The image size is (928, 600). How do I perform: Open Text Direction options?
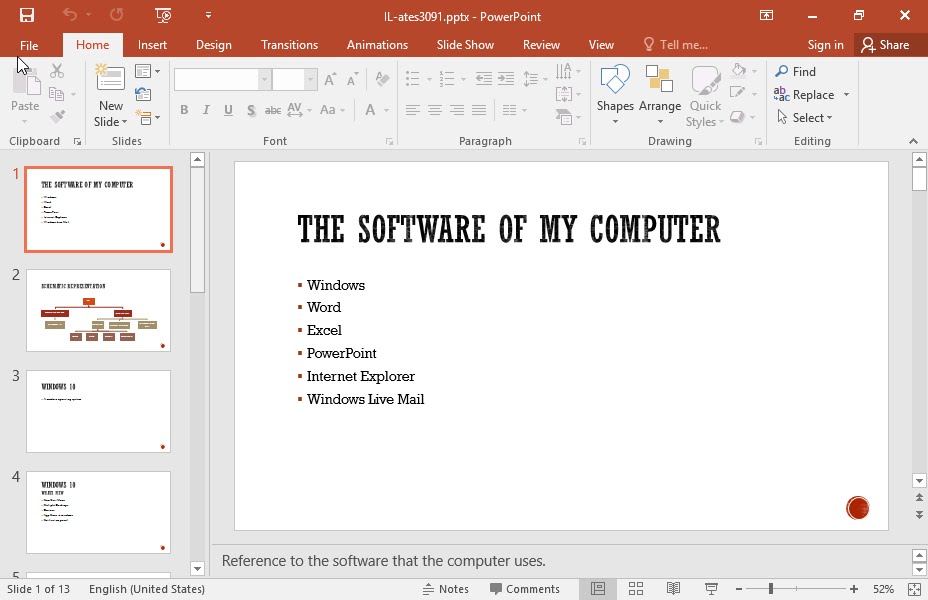(568, 71)
